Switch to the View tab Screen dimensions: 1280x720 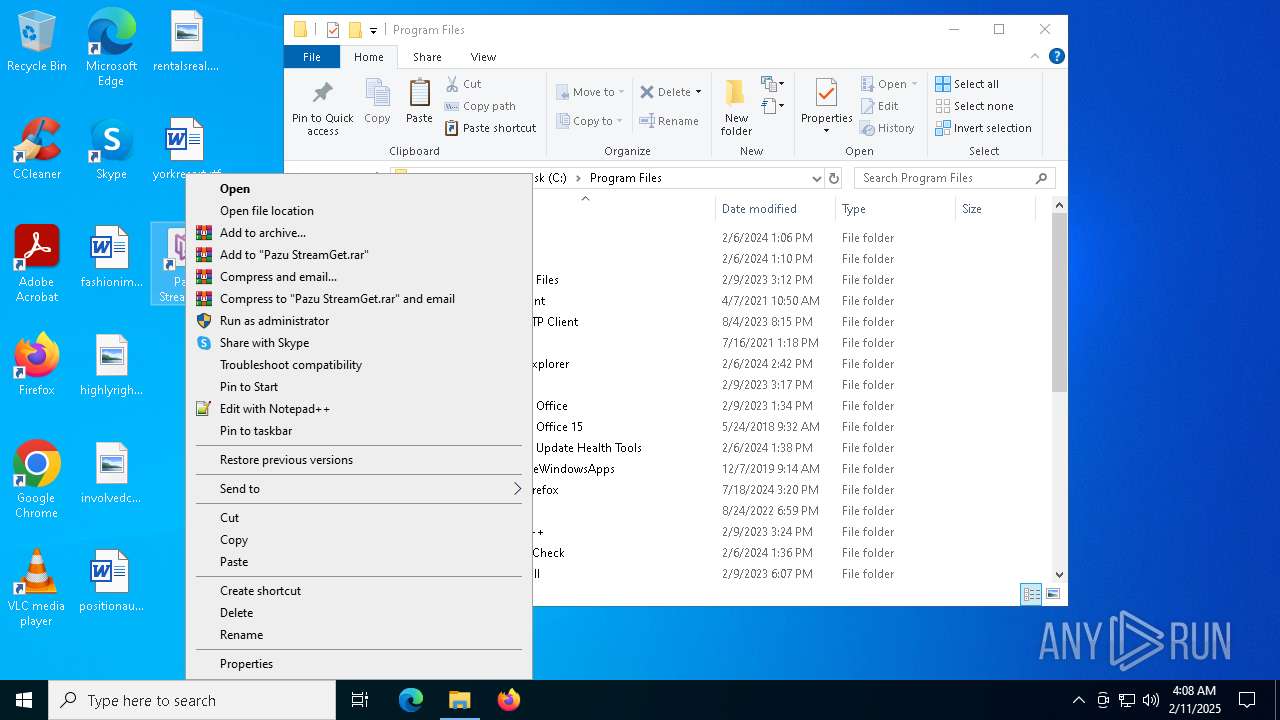pyautogui.click(x=483, y=57)
